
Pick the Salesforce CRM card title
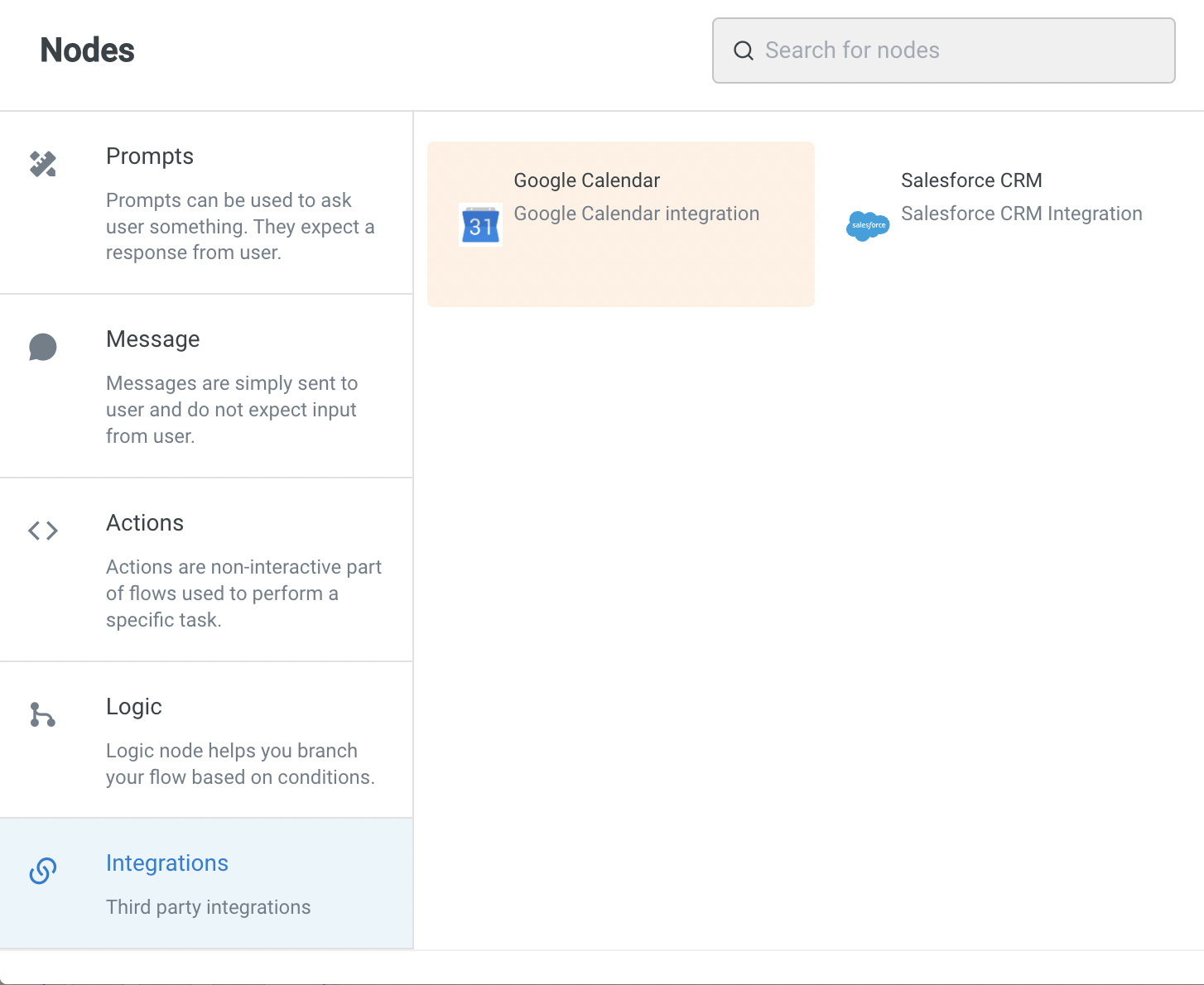971,180
